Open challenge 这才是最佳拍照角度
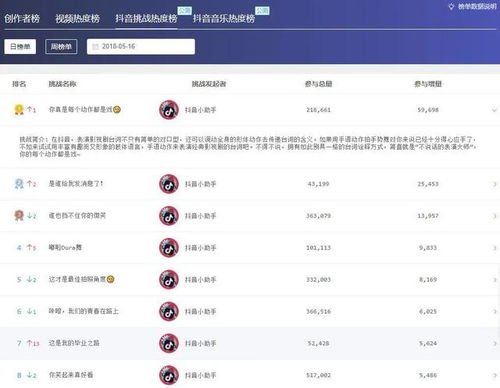The image size is (500, 388). coord(77,279)
